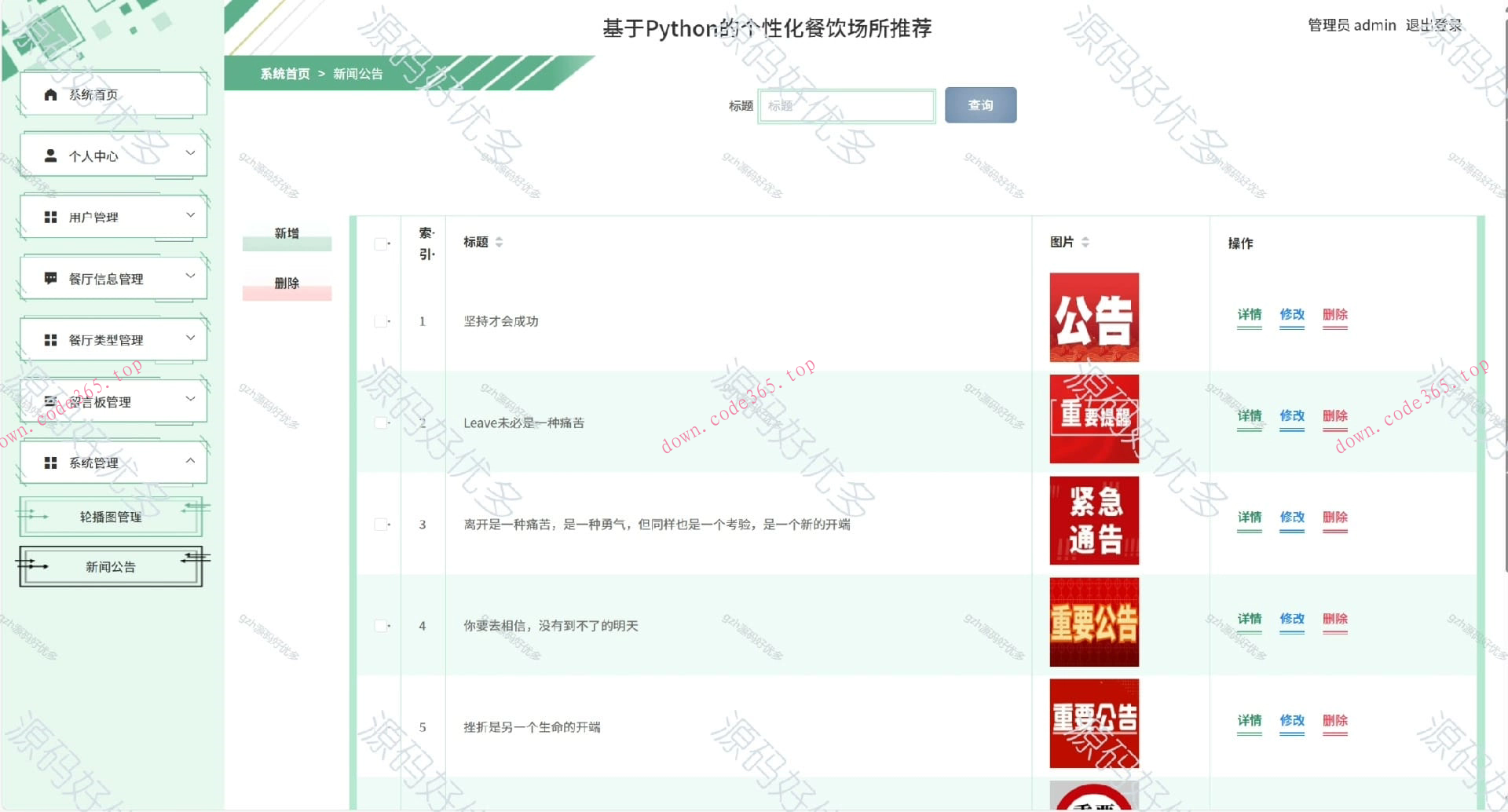Check the checkbox for row 1
This screenshot has width=1508, height=812.
pyautogui.click(x=381, y=320)
